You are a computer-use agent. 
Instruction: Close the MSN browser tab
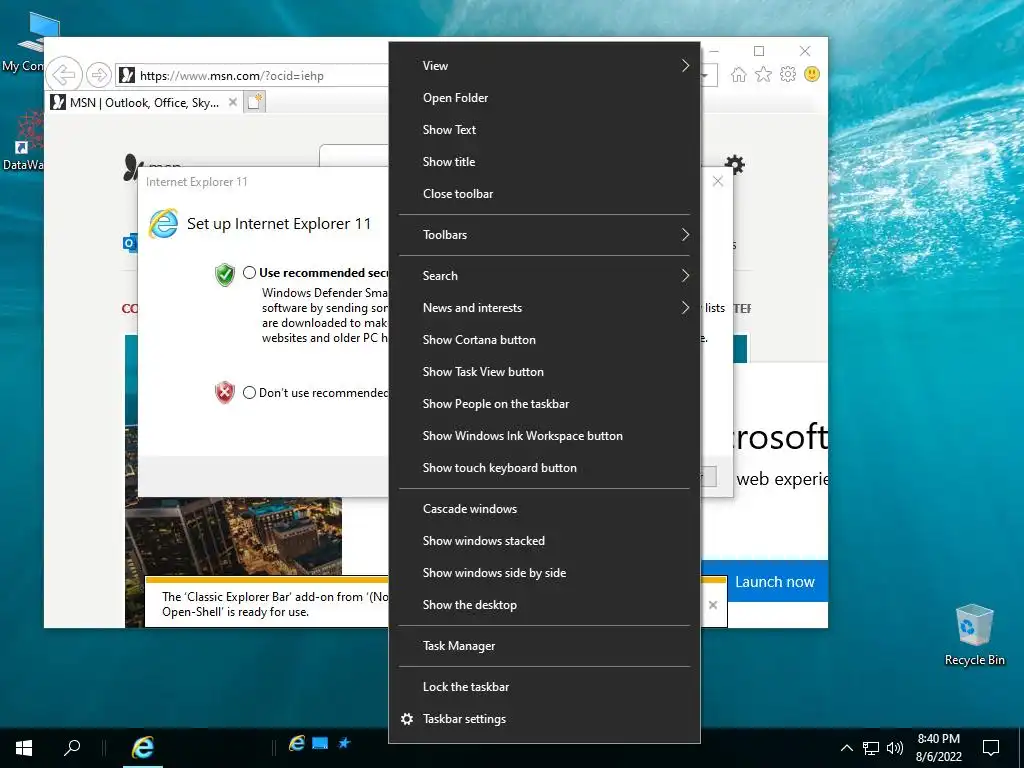232,103
